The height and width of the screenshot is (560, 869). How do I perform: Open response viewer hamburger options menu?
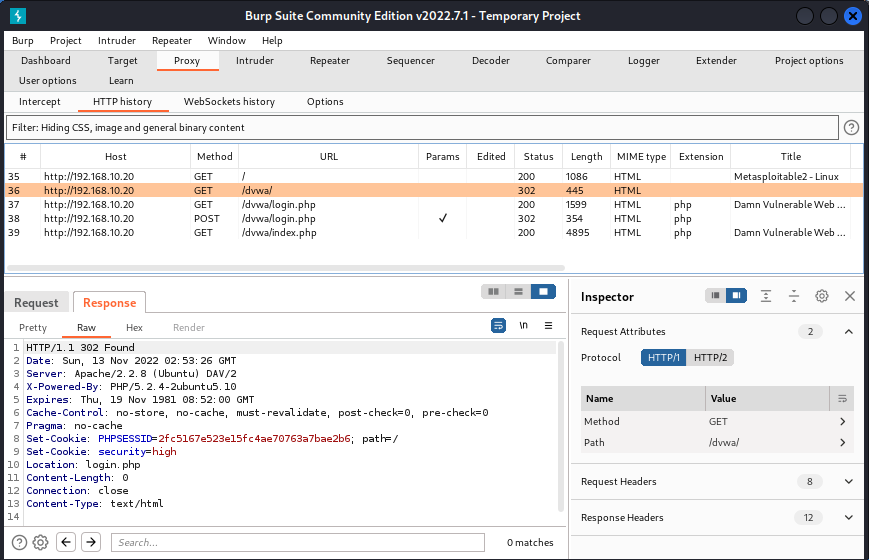point(548,325)
